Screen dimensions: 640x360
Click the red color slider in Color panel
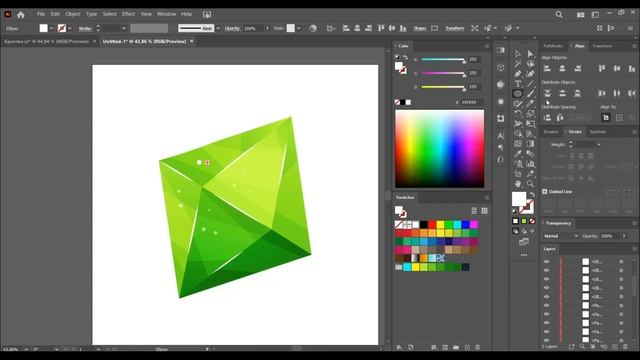pyautogui.click(x=443, y=60)
